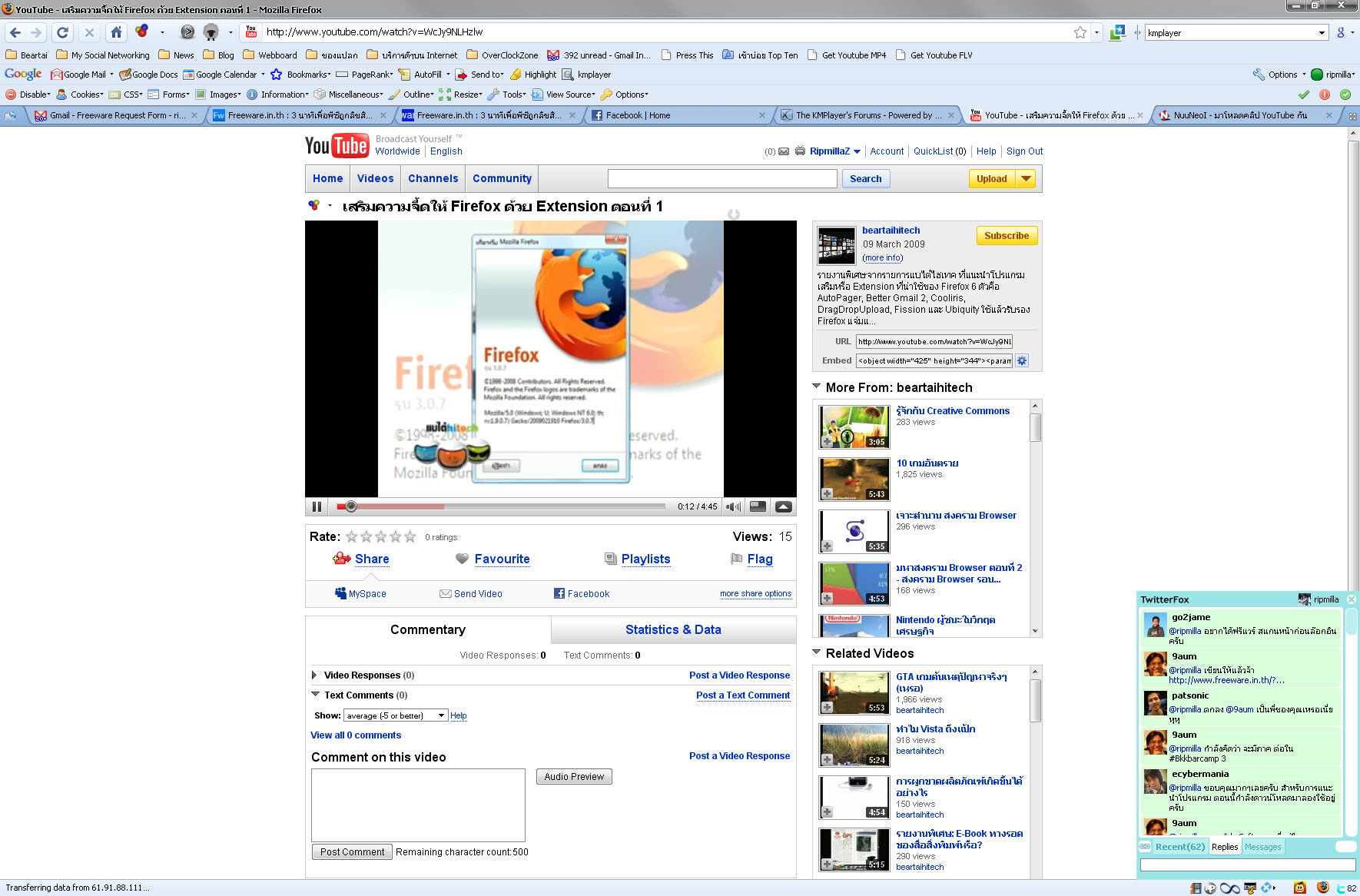Click the Sign Out link

[1024, 151]
